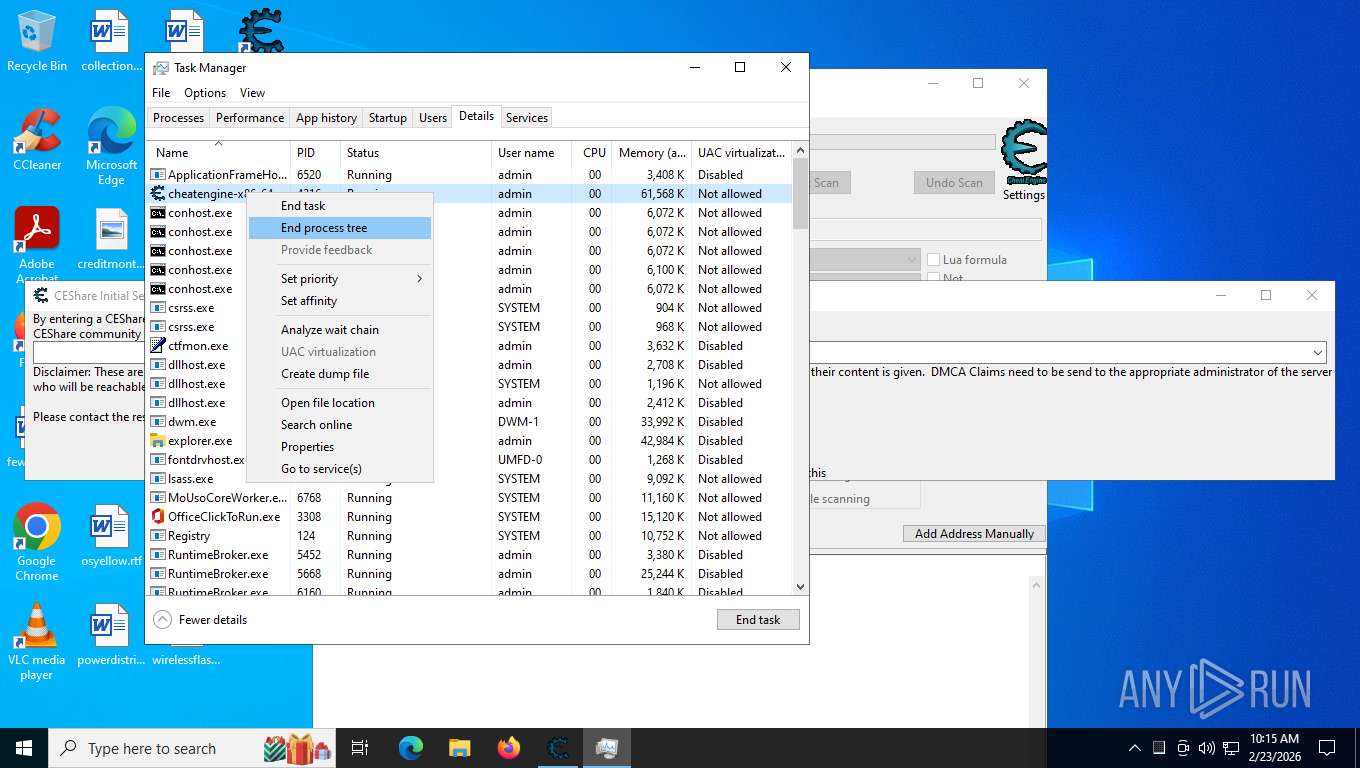The height and width of the screenshot is (768, 1360).
Task: Click the volume icon in system tray
Action: [1206, 748]
